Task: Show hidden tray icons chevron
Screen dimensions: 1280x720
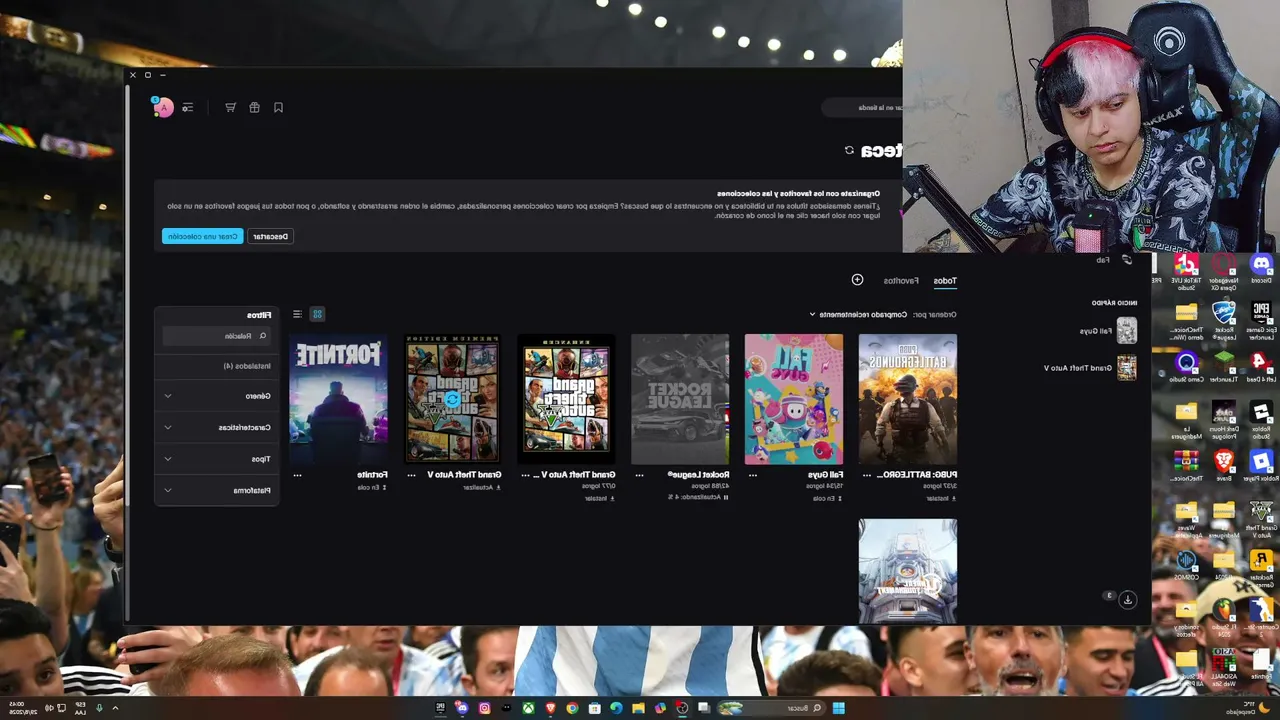Action: [115, 708]
